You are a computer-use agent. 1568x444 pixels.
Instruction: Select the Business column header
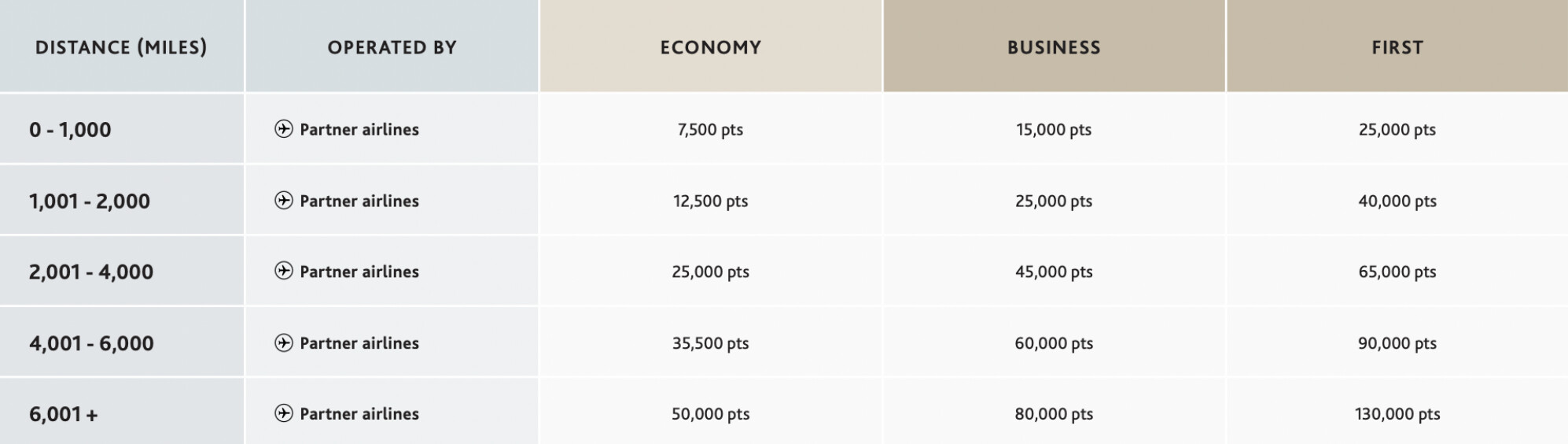tap(1054, 47)
